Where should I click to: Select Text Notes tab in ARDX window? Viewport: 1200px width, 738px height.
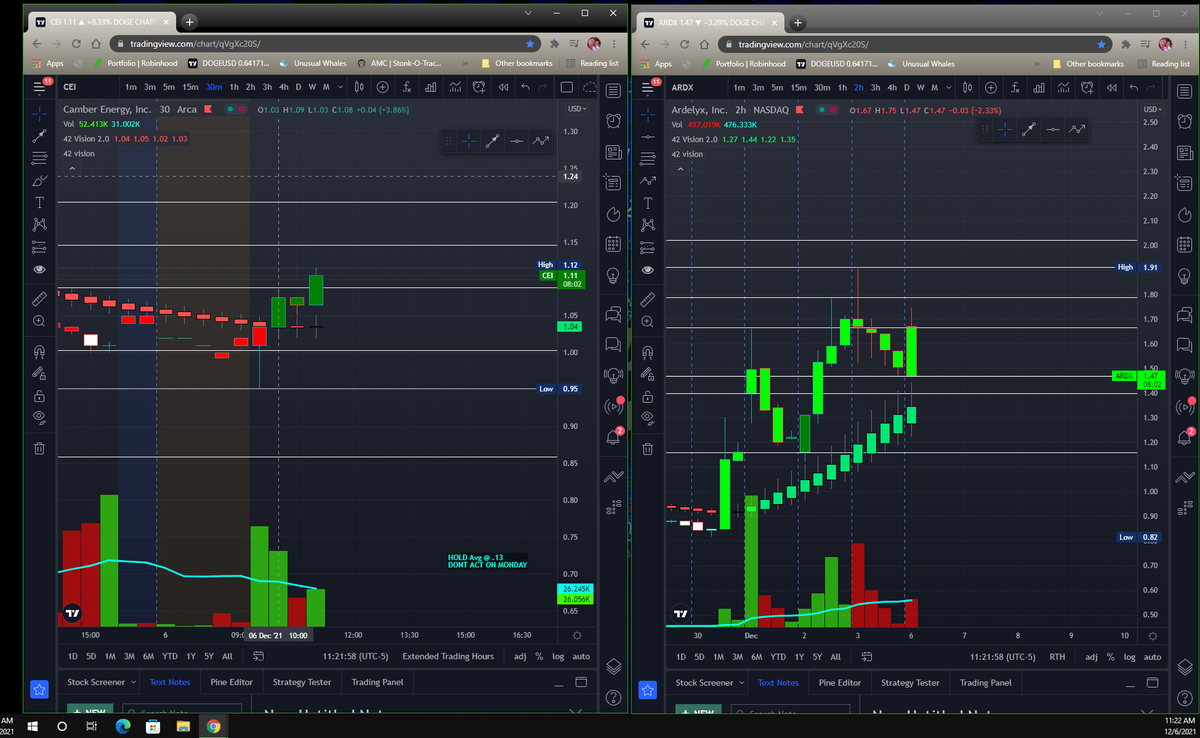[x=778, y=682]
